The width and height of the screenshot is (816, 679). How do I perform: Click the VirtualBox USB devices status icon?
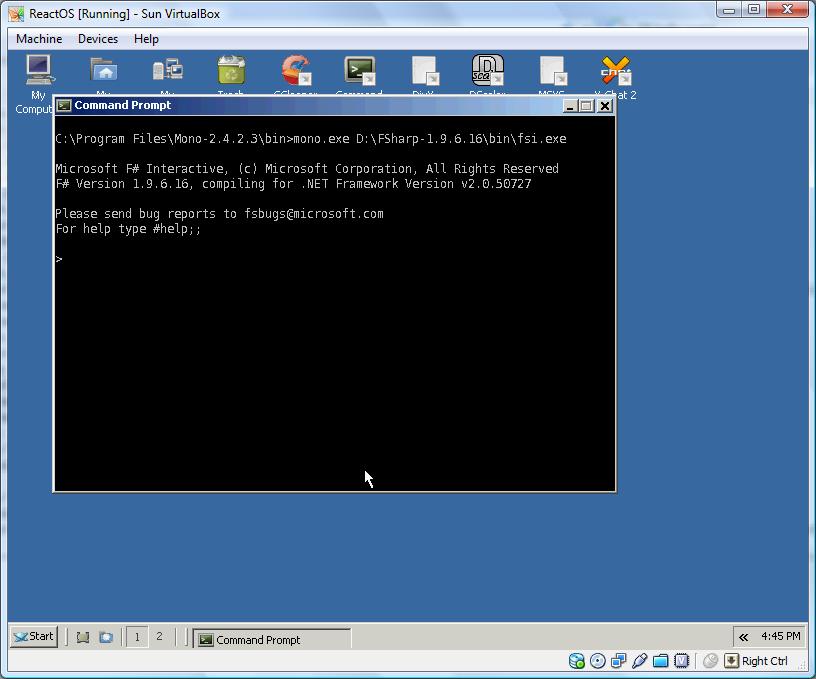pyautogui.click(x=639, y=661)
